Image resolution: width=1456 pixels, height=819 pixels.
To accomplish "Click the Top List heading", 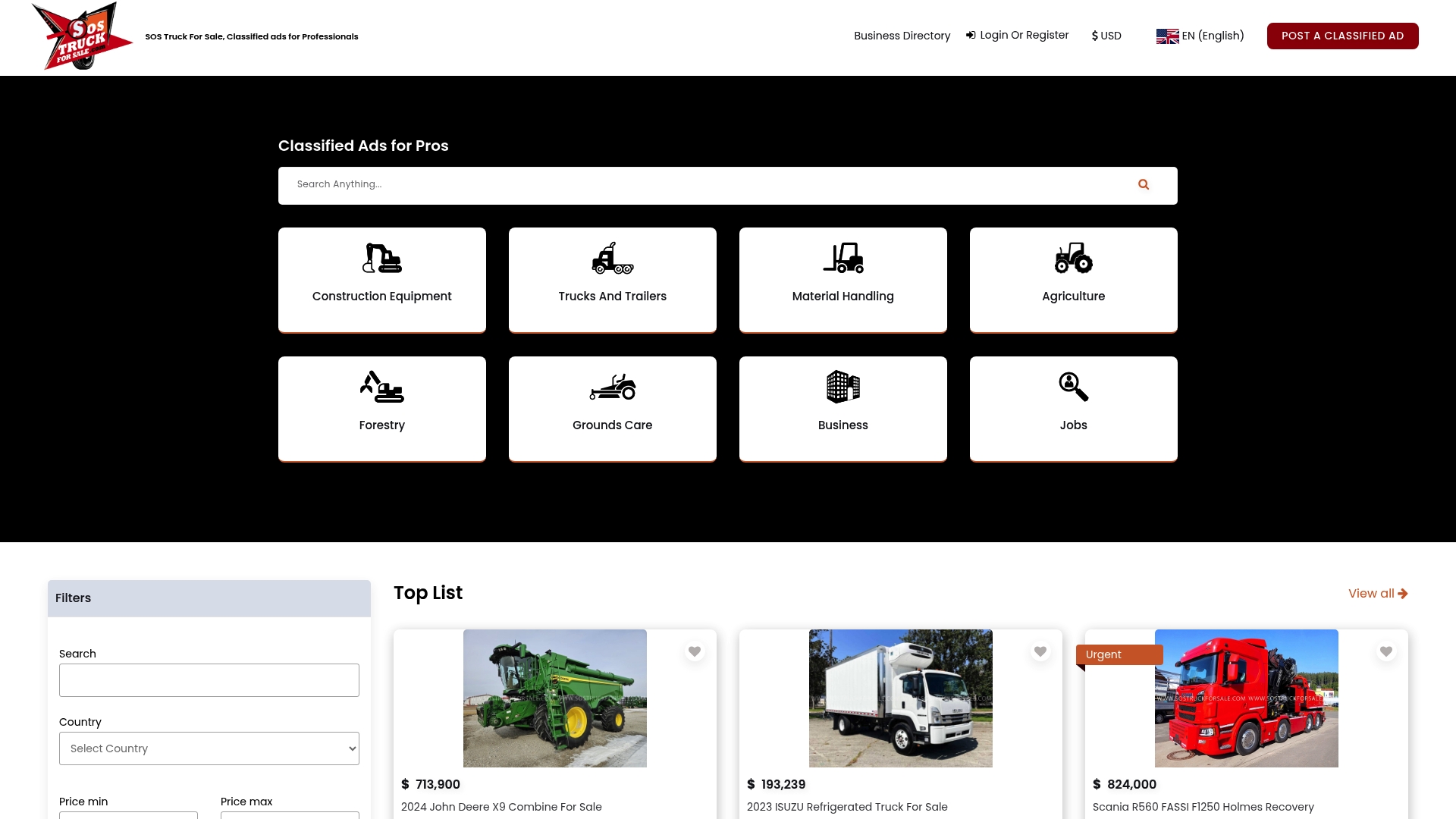I will click(428, 593).
